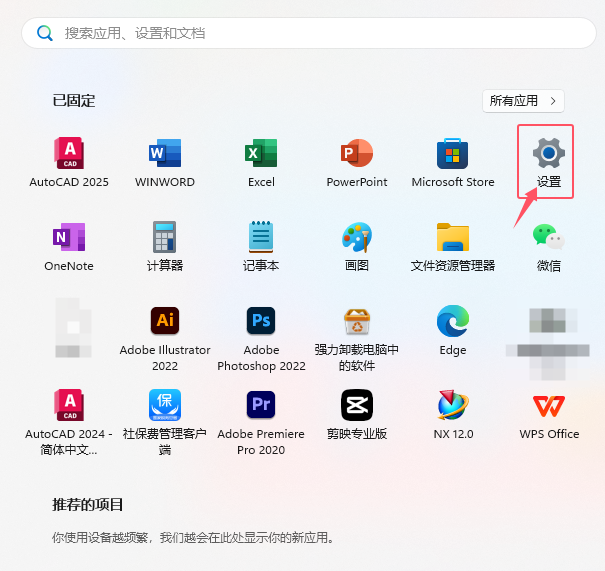605x571 pixels.
Task: Open the 所有应用 all apps list
Action: pyautogui.click(x=523, y=101)
